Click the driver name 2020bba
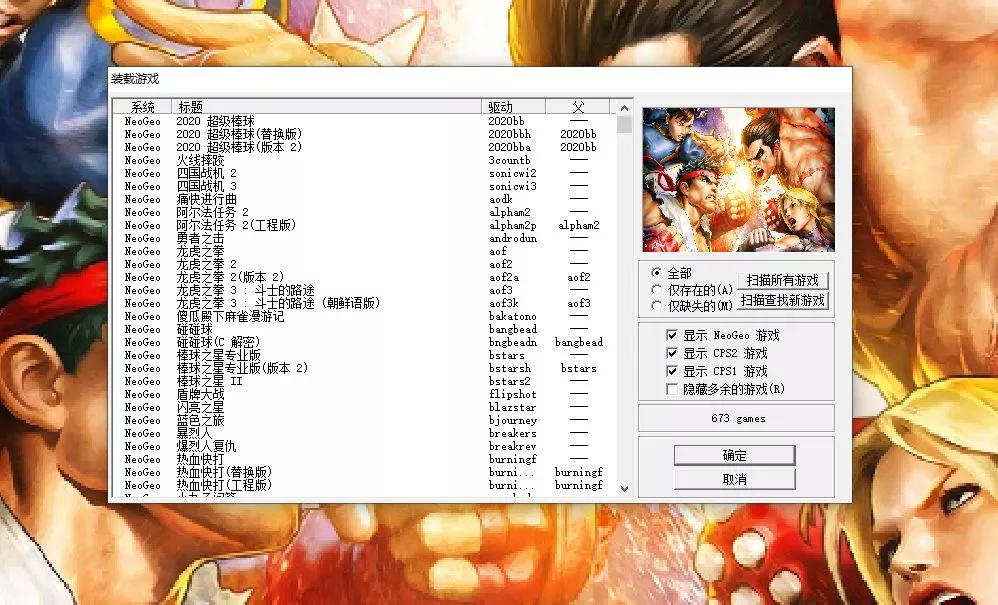Screen dimensions: 998x605 (510, 147)
